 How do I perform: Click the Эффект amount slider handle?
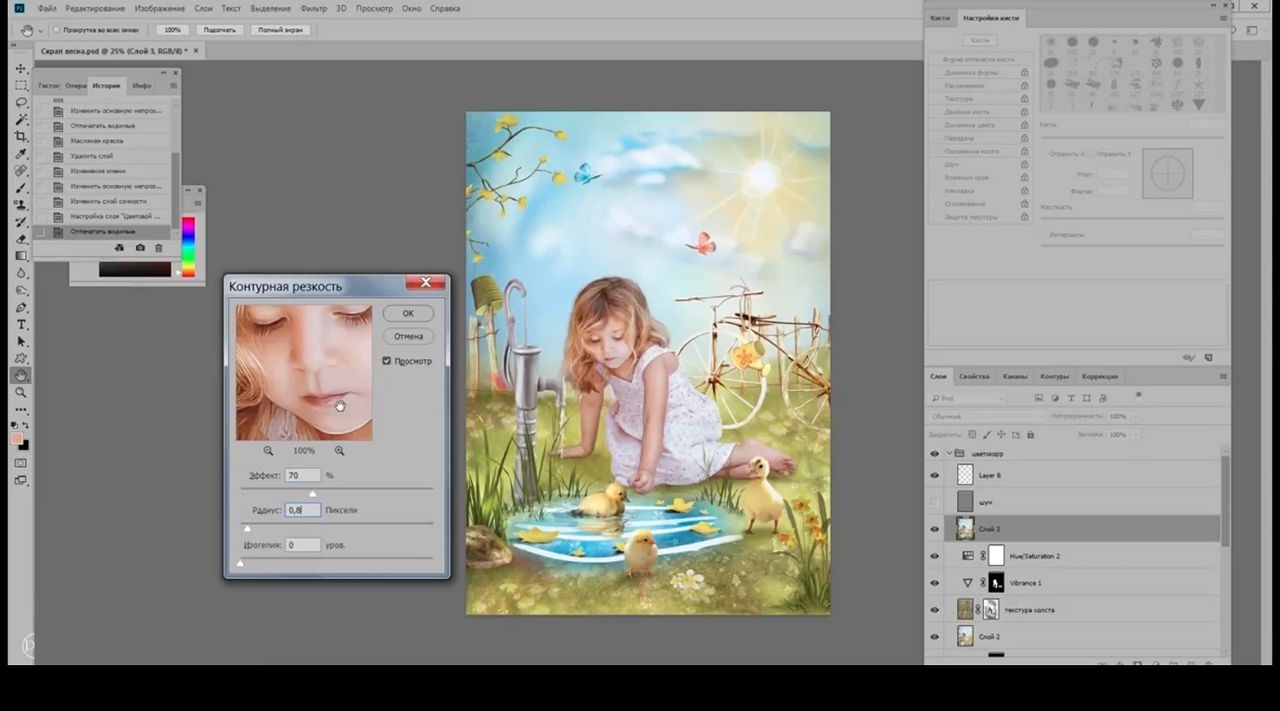(312, 494)
